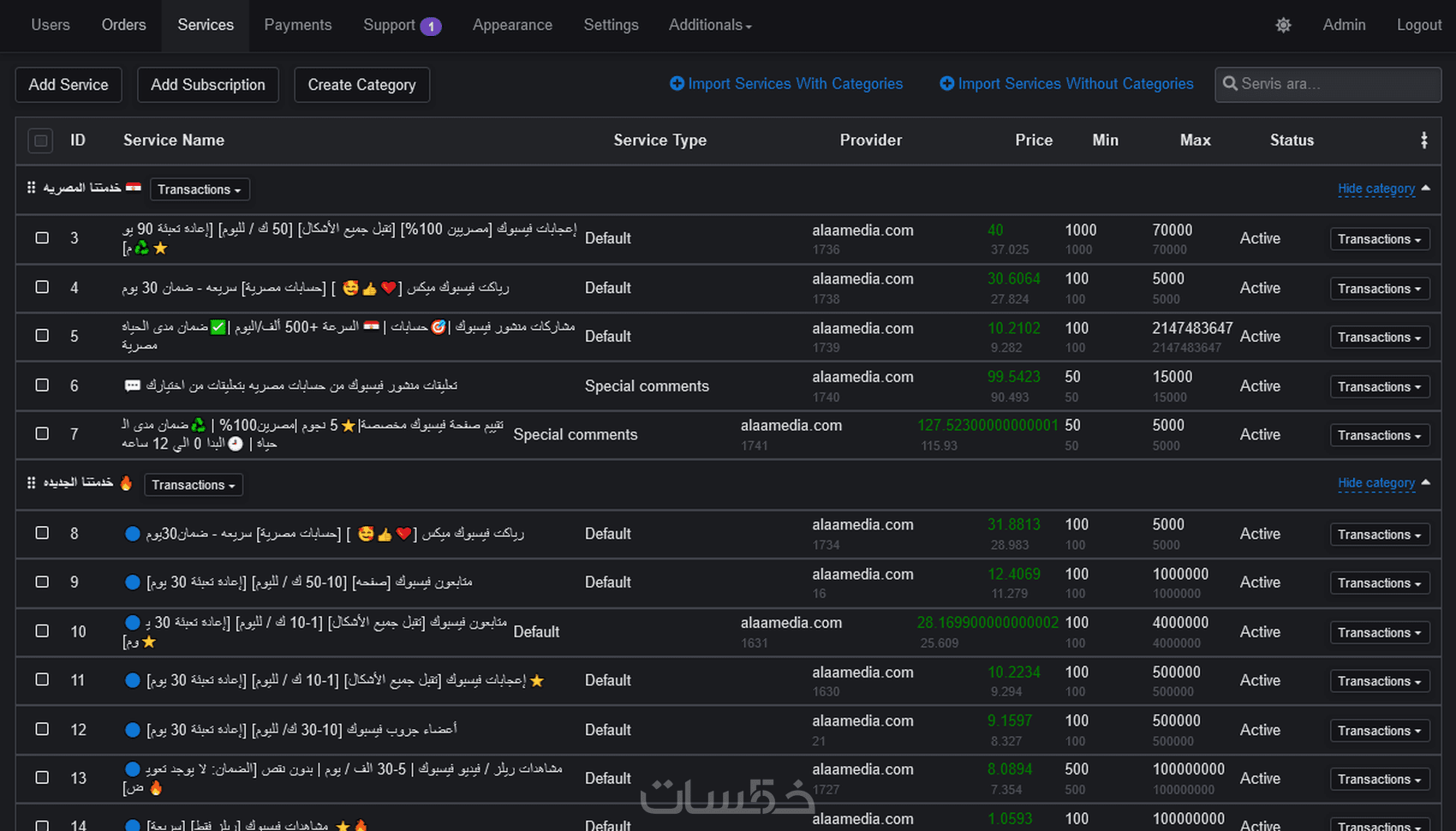Check the box for service ID 4
The height and width of the screenshot is (831, 1456).
[42, 287]
